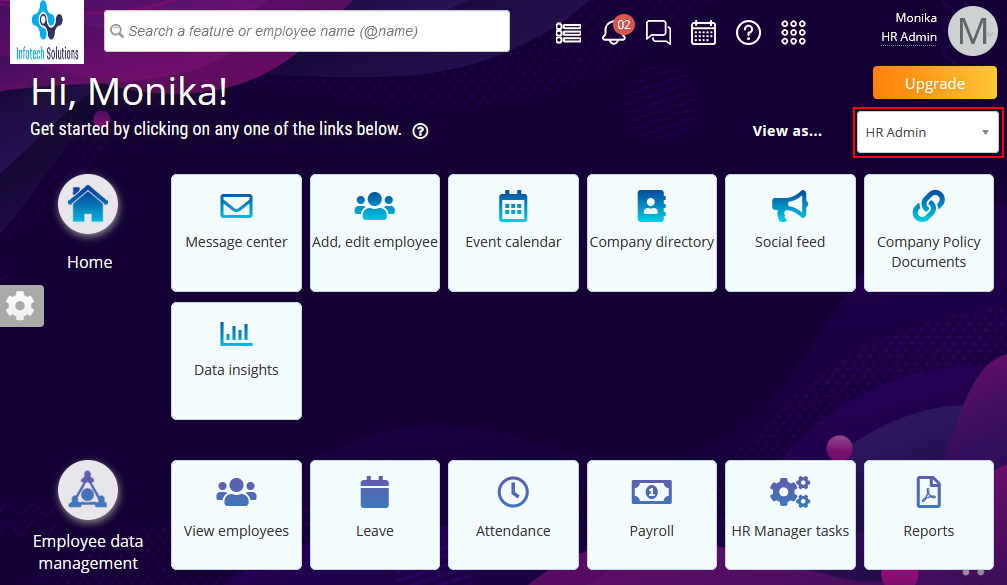Open the Data insights chart tile

(236, 360)
